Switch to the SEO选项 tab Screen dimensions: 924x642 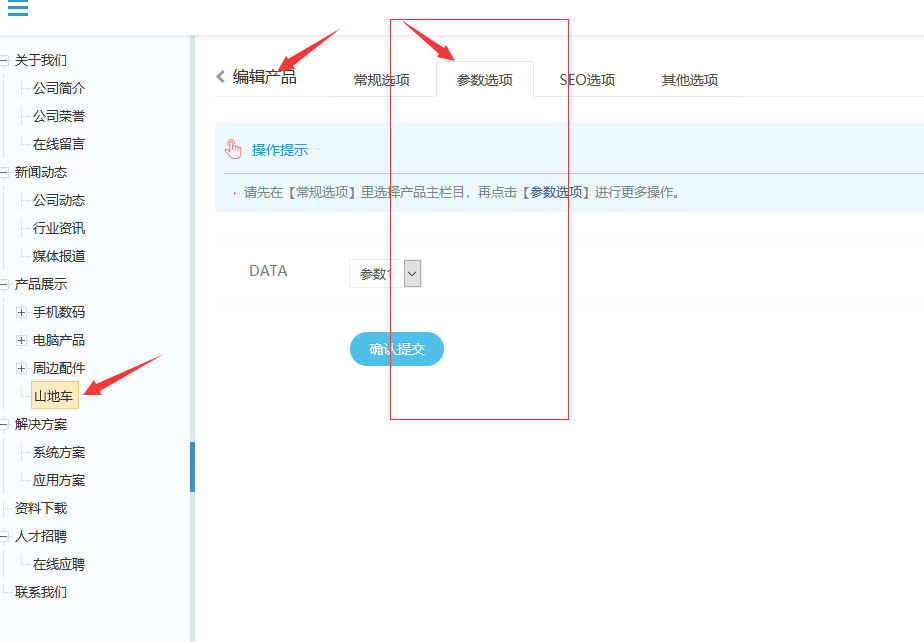tap(586, 79)
